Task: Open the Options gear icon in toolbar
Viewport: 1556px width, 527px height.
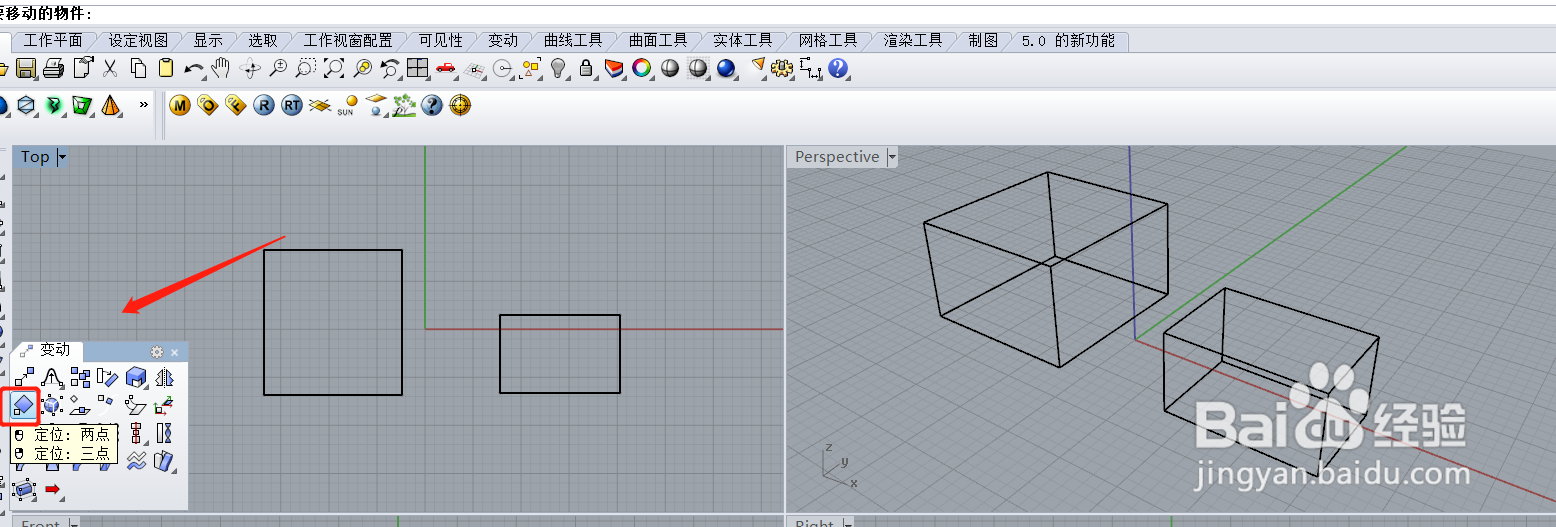Action: point(782,68)
